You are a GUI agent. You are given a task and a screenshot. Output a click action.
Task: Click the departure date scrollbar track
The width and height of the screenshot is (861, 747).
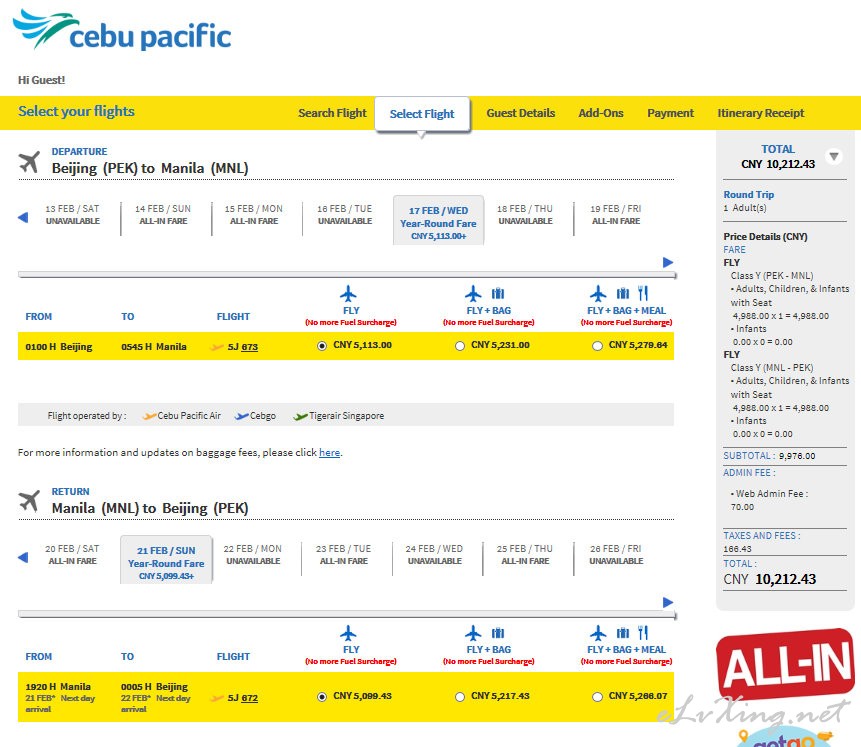(347, 275)
